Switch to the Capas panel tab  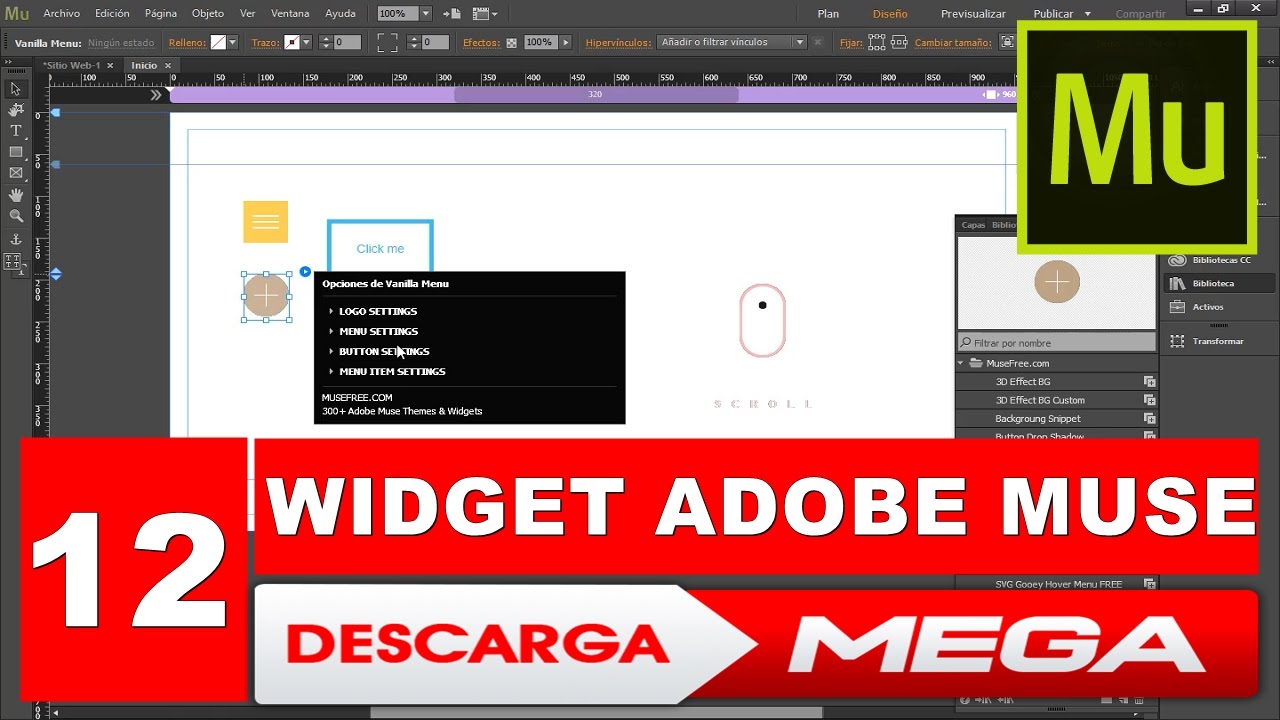[x=973, y=225]
